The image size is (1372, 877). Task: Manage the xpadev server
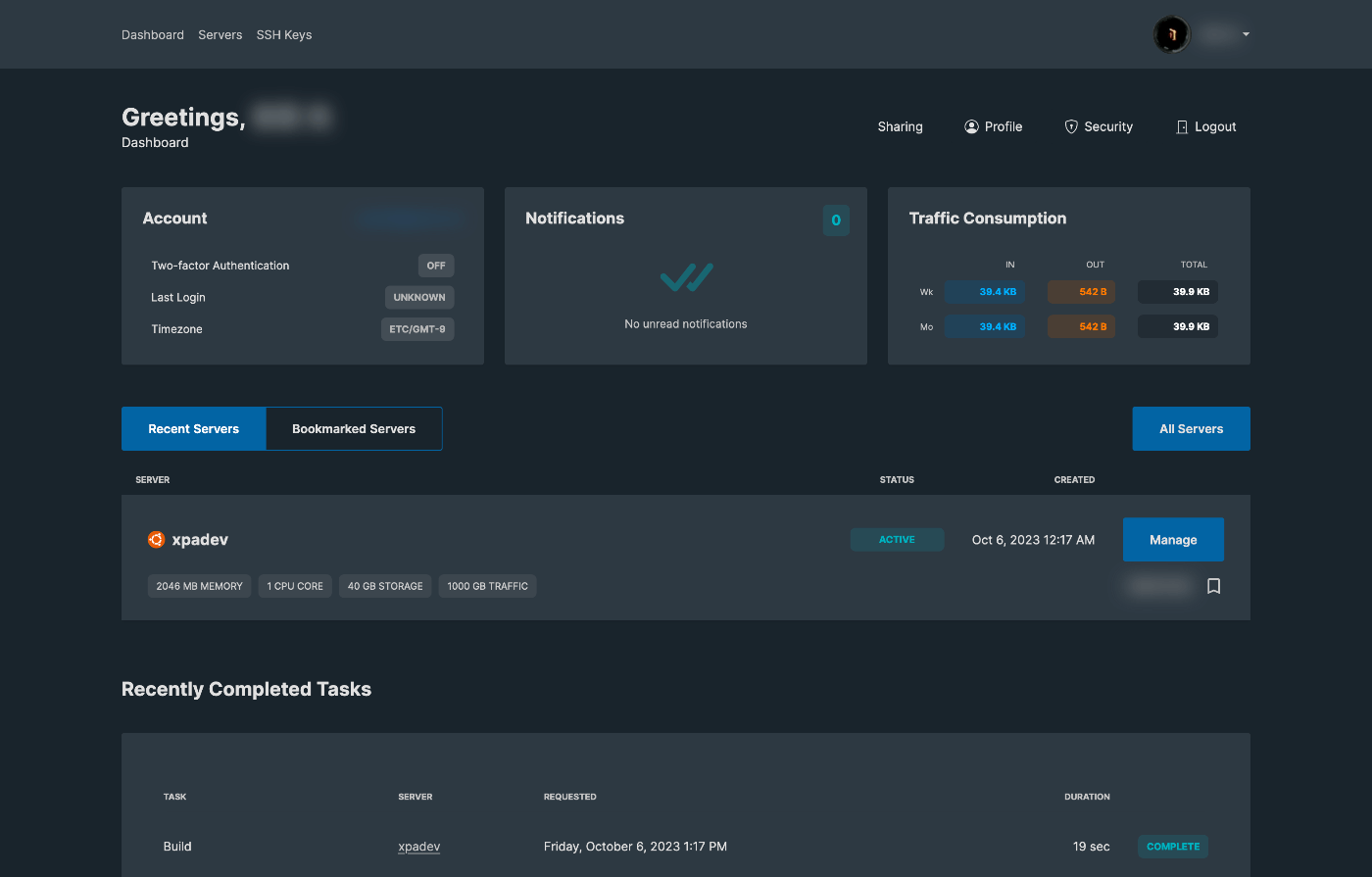point(1173,540)
